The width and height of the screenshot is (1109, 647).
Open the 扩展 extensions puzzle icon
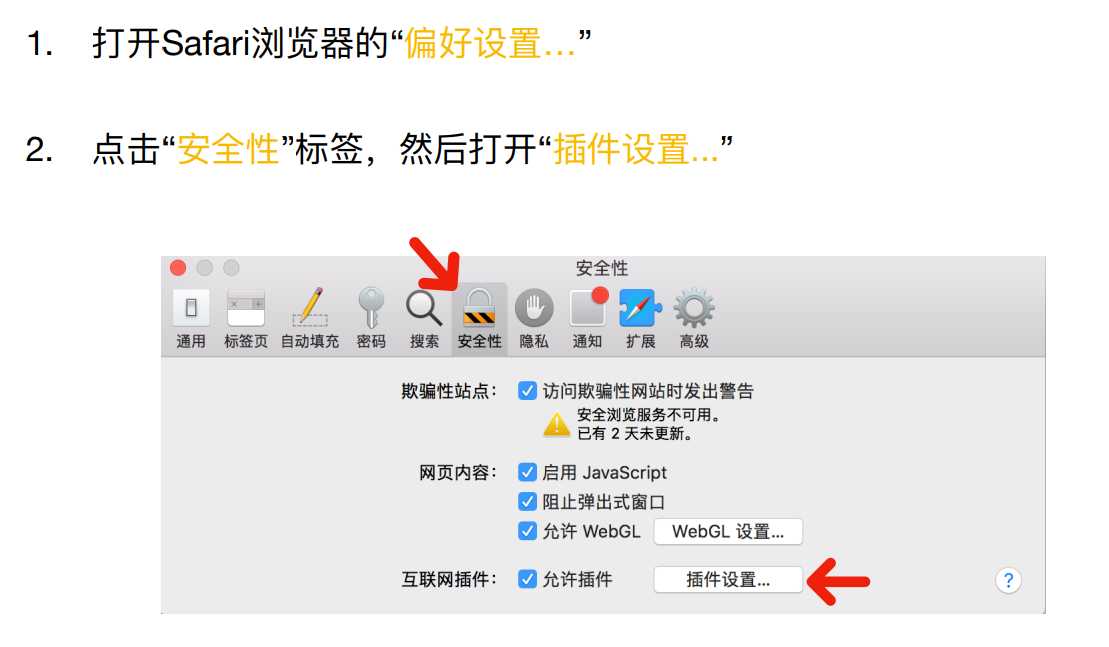click(640, 308)
